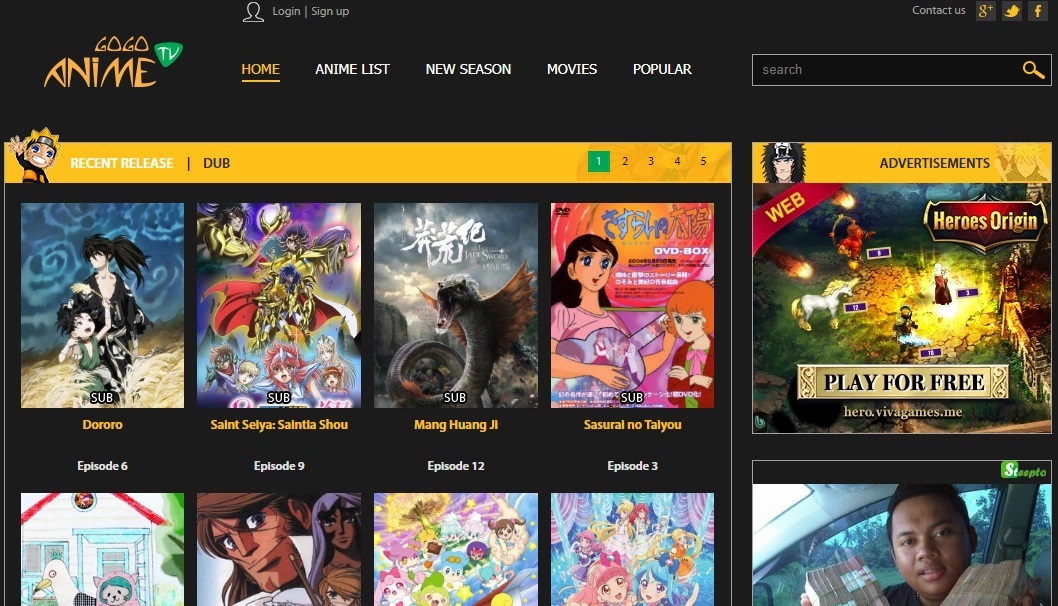
Task: Open the POPULAR menu item
Action: click(x=662, y=69)
